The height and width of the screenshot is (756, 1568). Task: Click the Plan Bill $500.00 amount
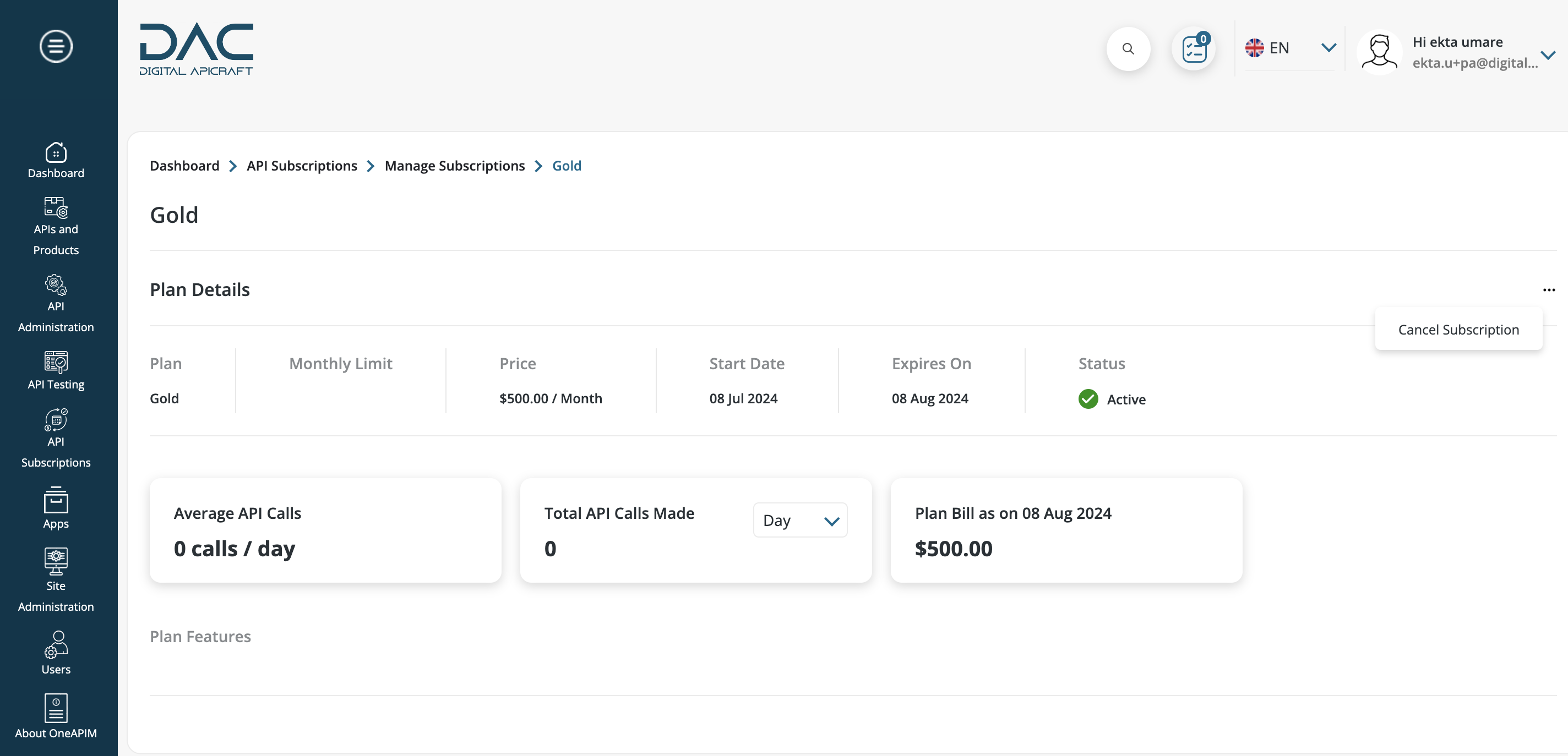(x=953, y=549)
